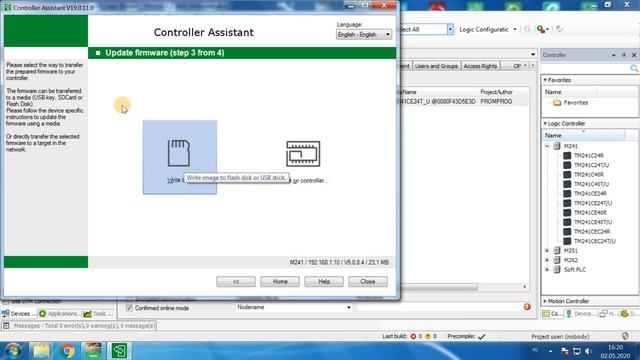
Task: Open the Controller panel options arrow
Action: [x=613, y=55]
